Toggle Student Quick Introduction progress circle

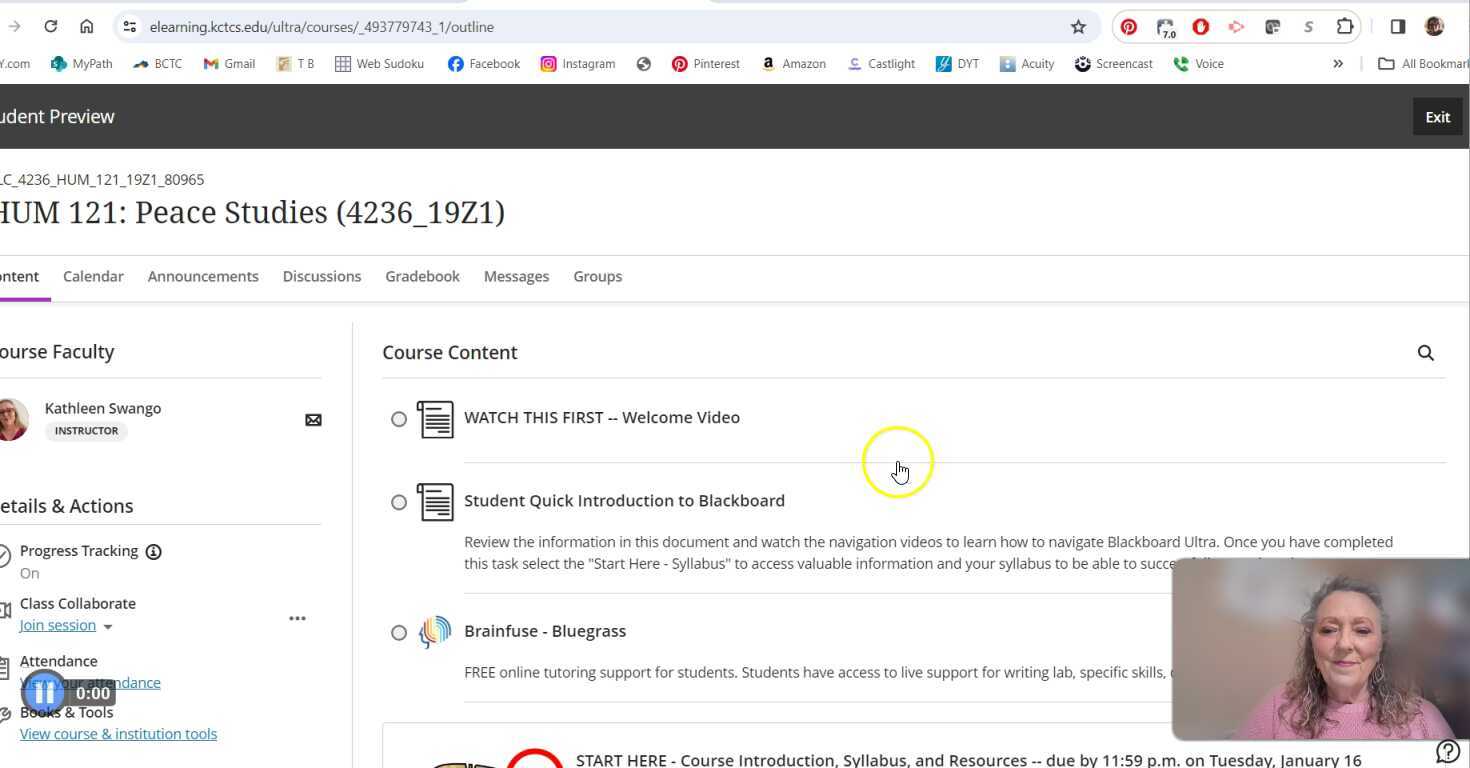click(x=399, y=502)
